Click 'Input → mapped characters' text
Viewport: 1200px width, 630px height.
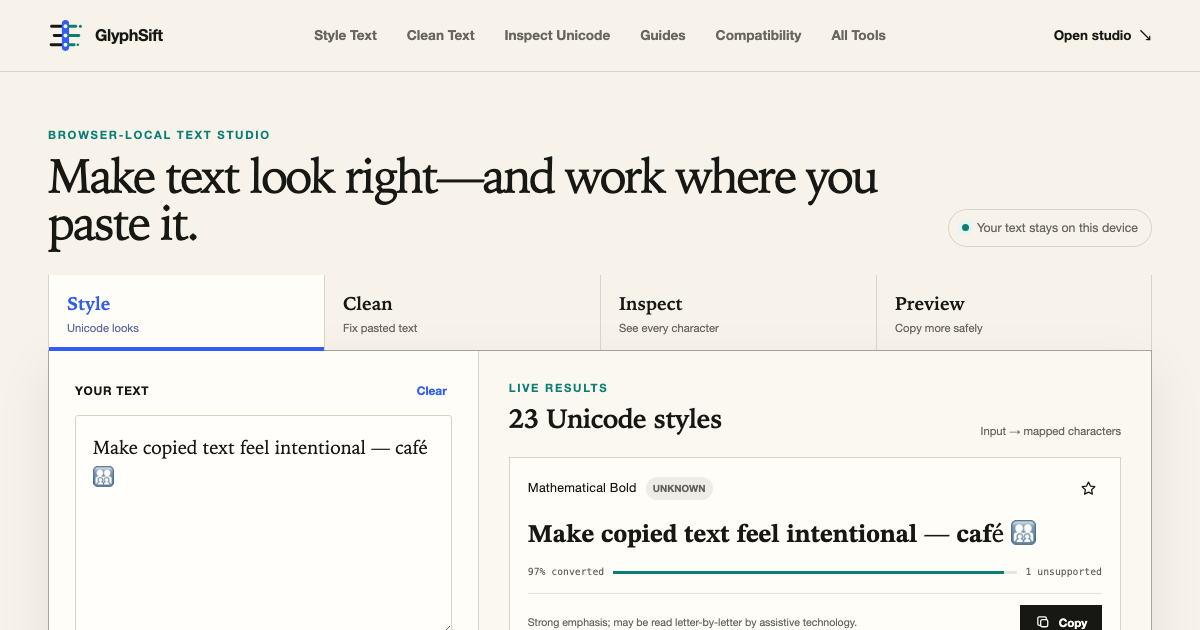(1050, 432)
